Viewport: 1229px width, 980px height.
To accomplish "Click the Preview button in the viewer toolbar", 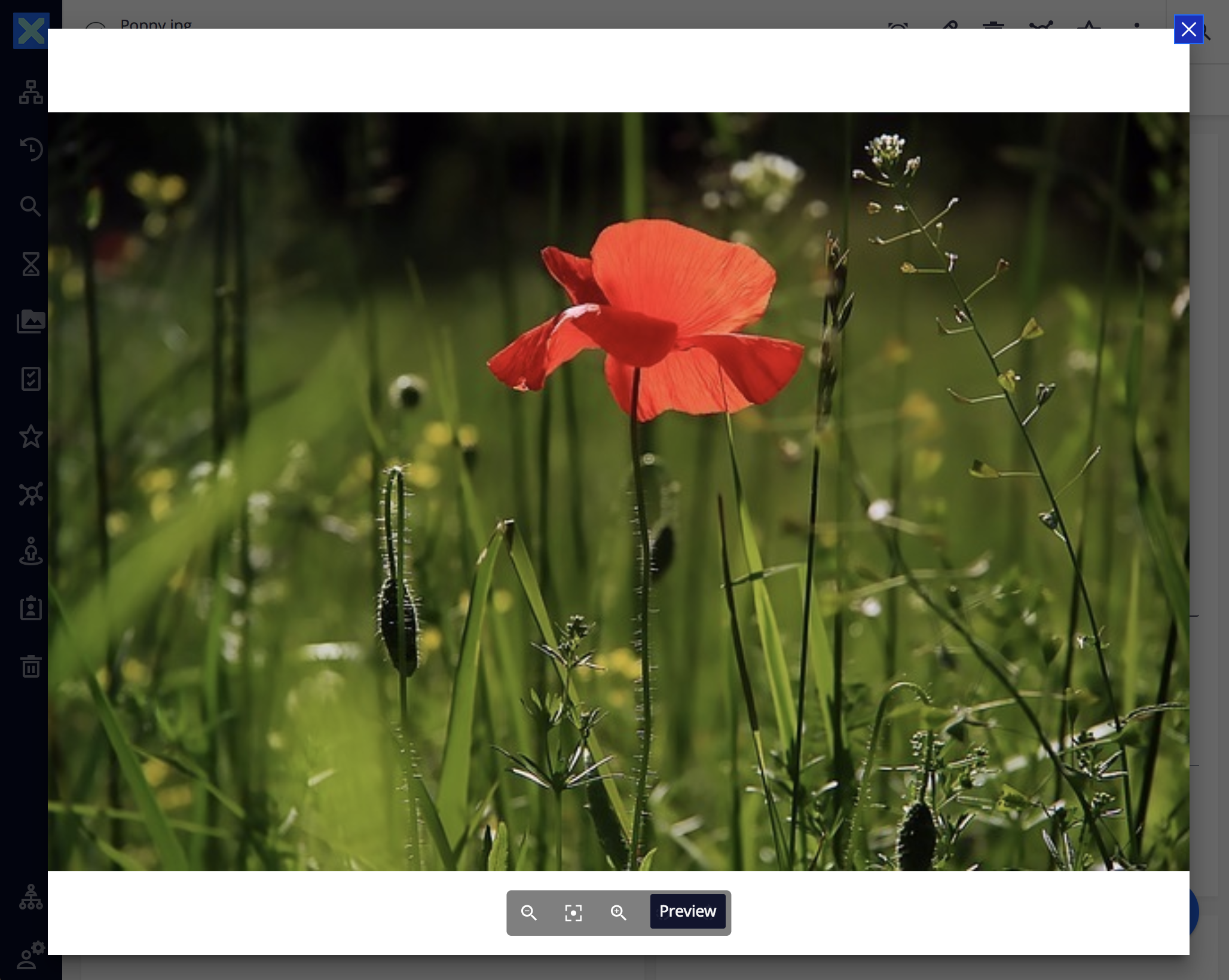I will 687,911.
